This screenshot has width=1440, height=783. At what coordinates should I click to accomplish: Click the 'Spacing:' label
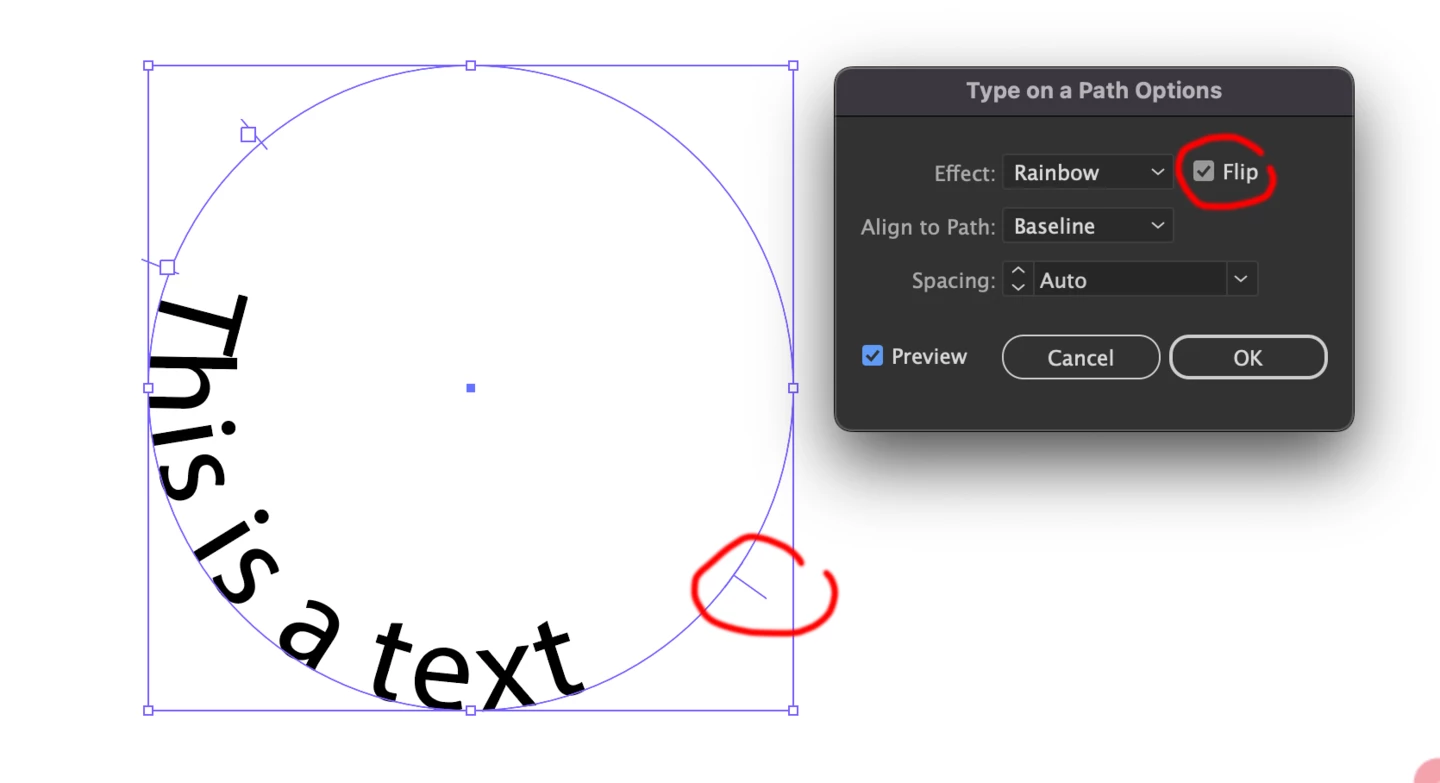point(954,281)
